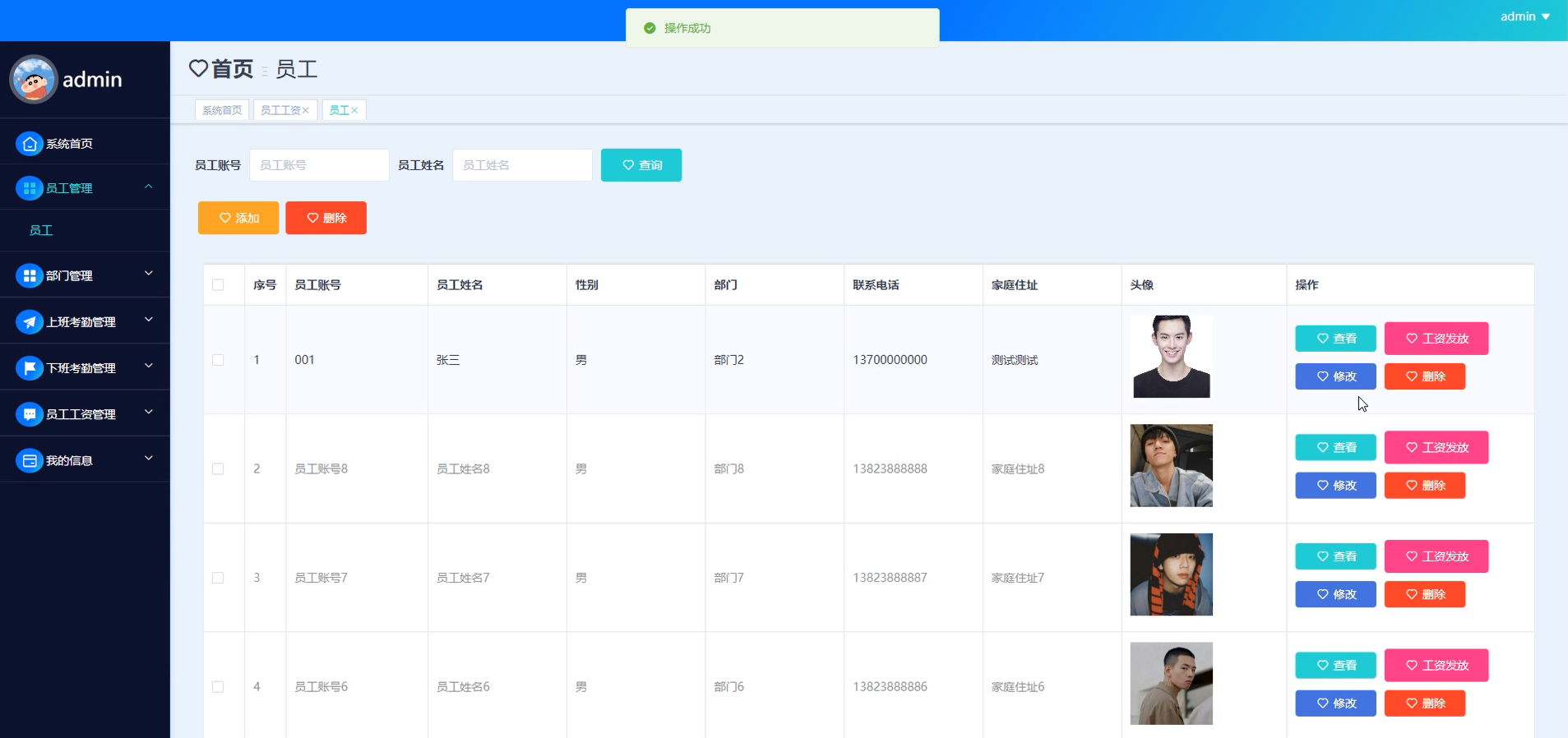1568x738 pixels.
Task: Click 删除 for employee 张三
Action: 1425,376
